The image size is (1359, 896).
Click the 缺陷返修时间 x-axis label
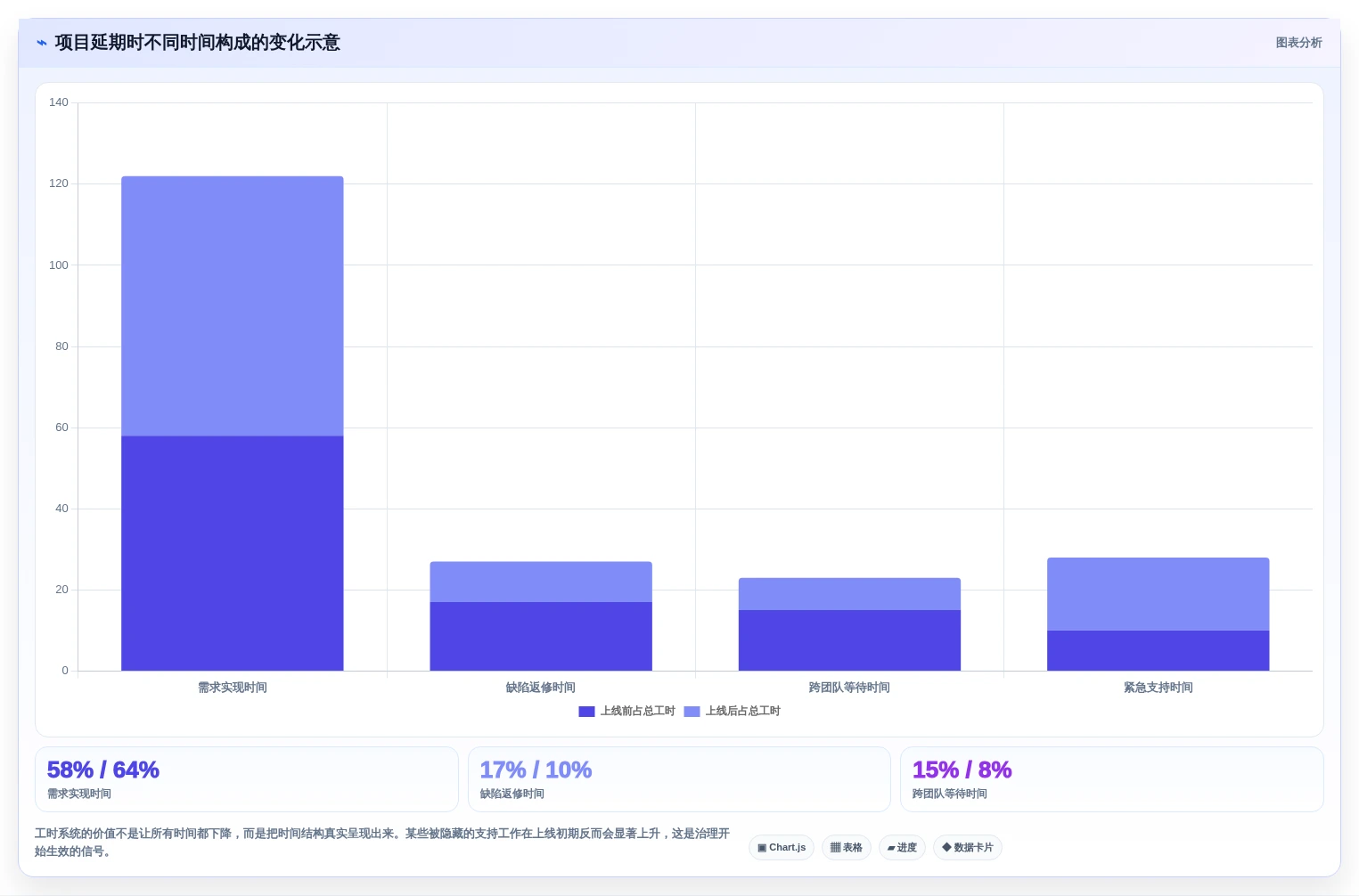tap(541, 688)
